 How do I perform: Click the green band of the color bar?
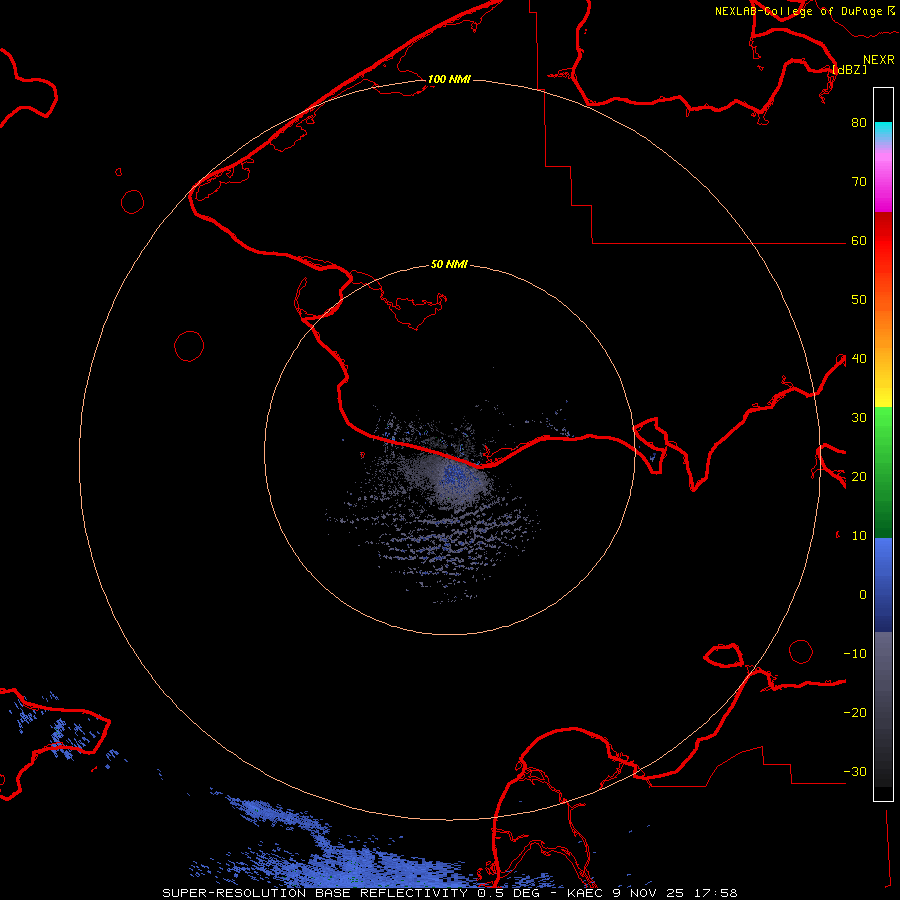[x=883, y=472]
